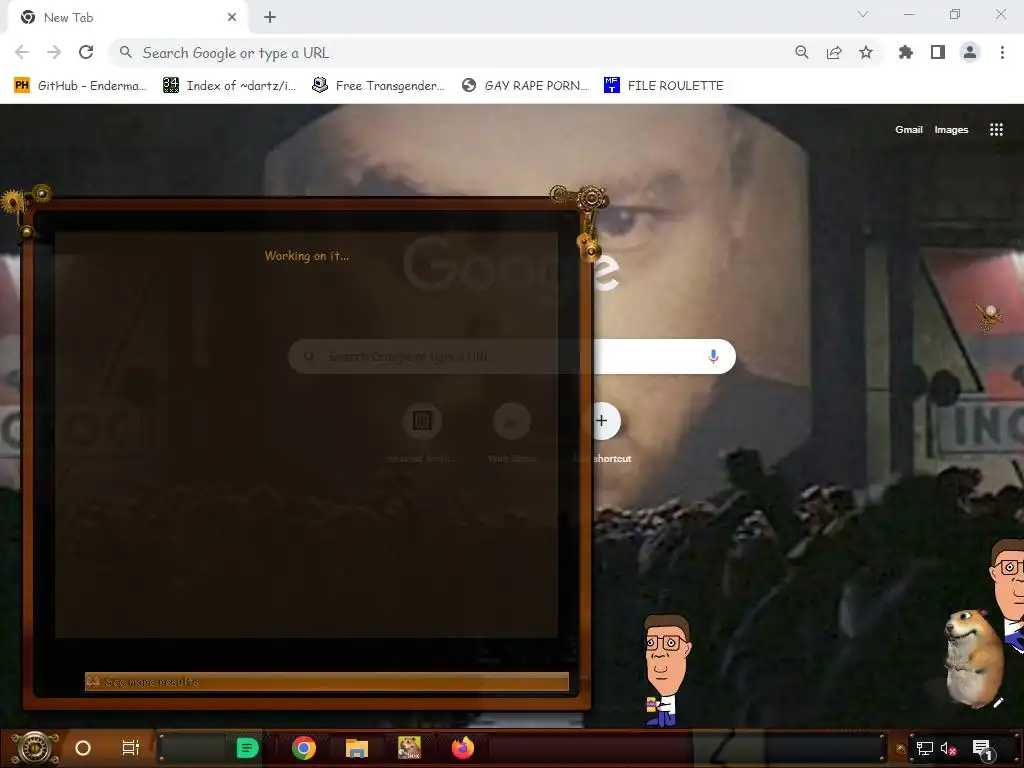Open File Explorer from the taskbar

(x=357, y=748)
